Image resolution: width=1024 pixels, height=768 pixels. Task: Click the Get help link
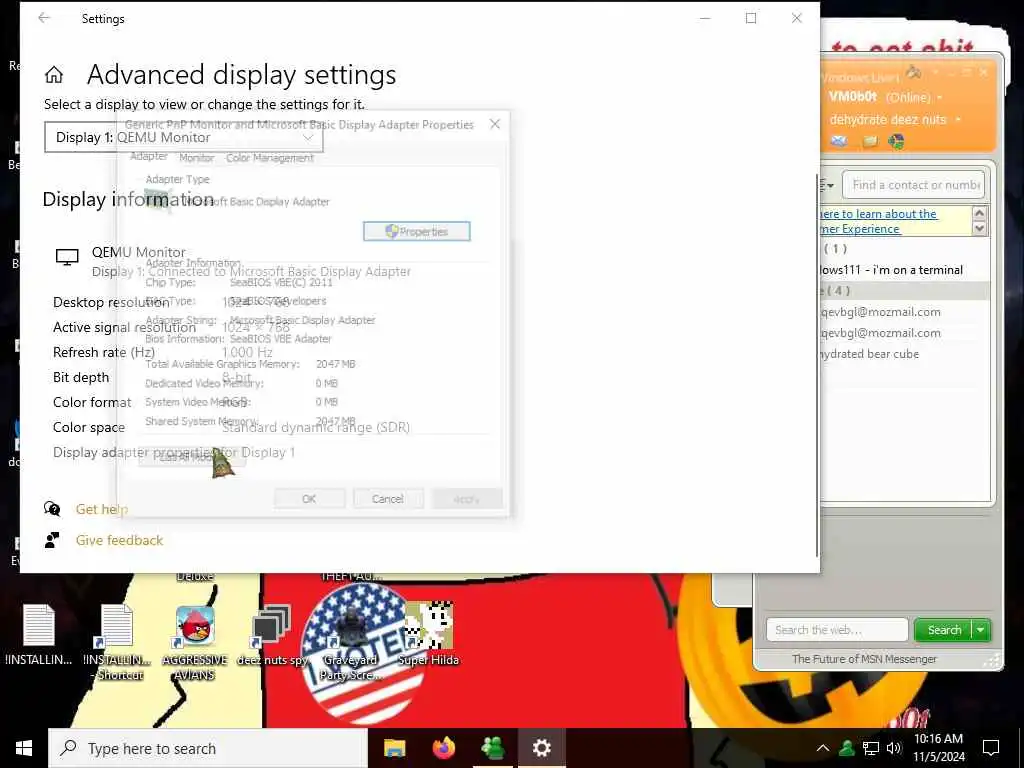click(x=101, y=509)
